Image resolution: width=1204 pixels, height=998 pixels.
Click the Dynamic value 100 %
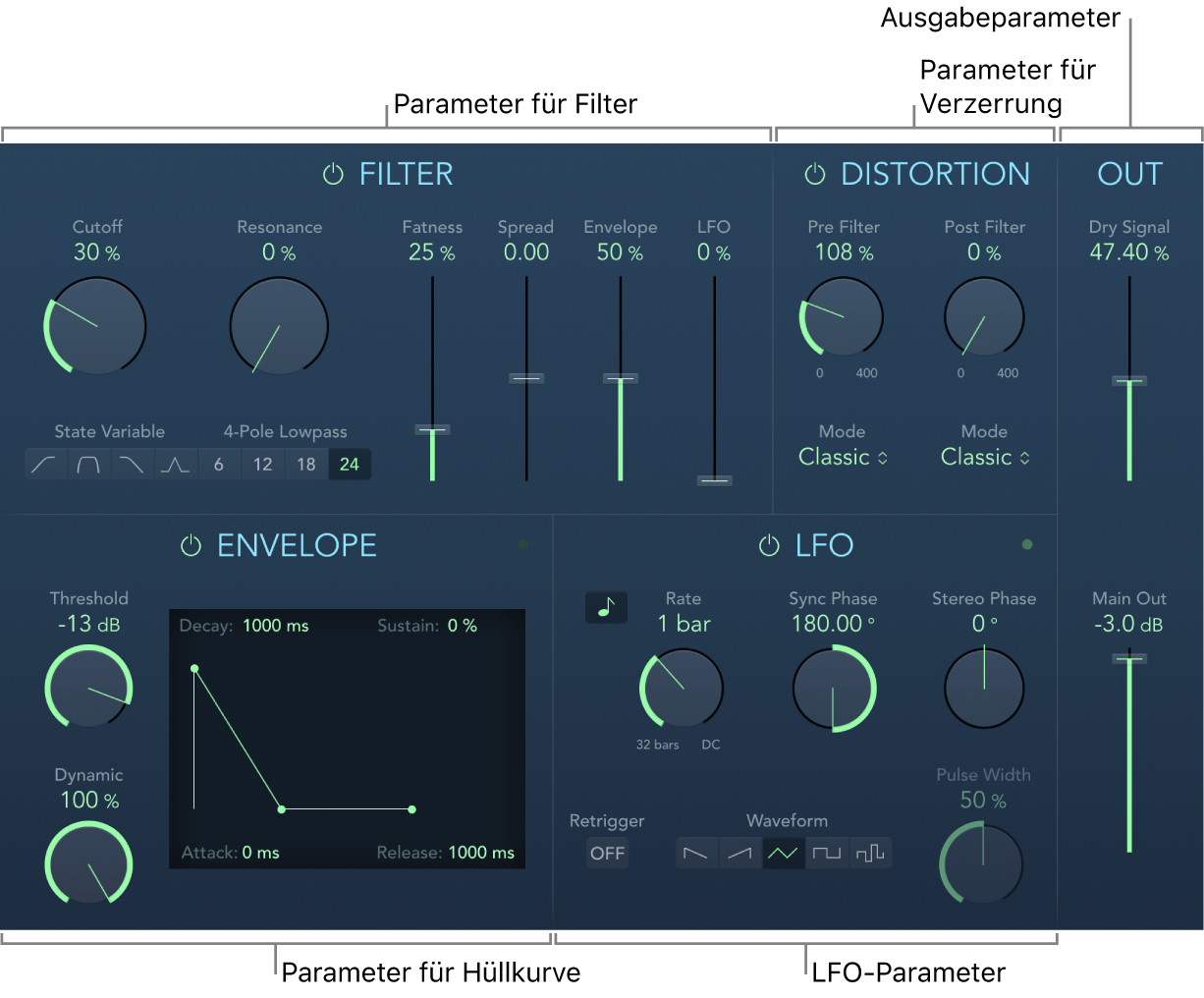89,801
